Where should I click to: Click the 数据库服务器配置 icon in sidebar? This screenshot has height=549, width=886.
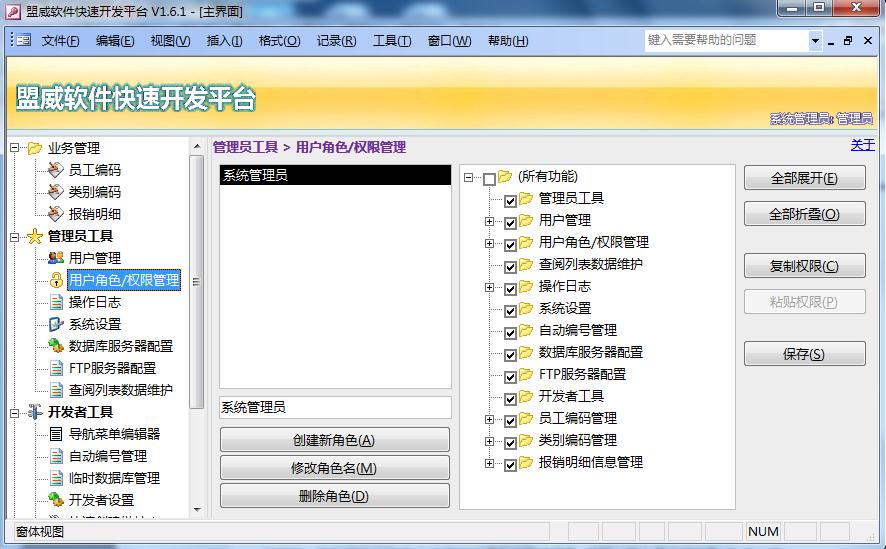tap(56, 346)
